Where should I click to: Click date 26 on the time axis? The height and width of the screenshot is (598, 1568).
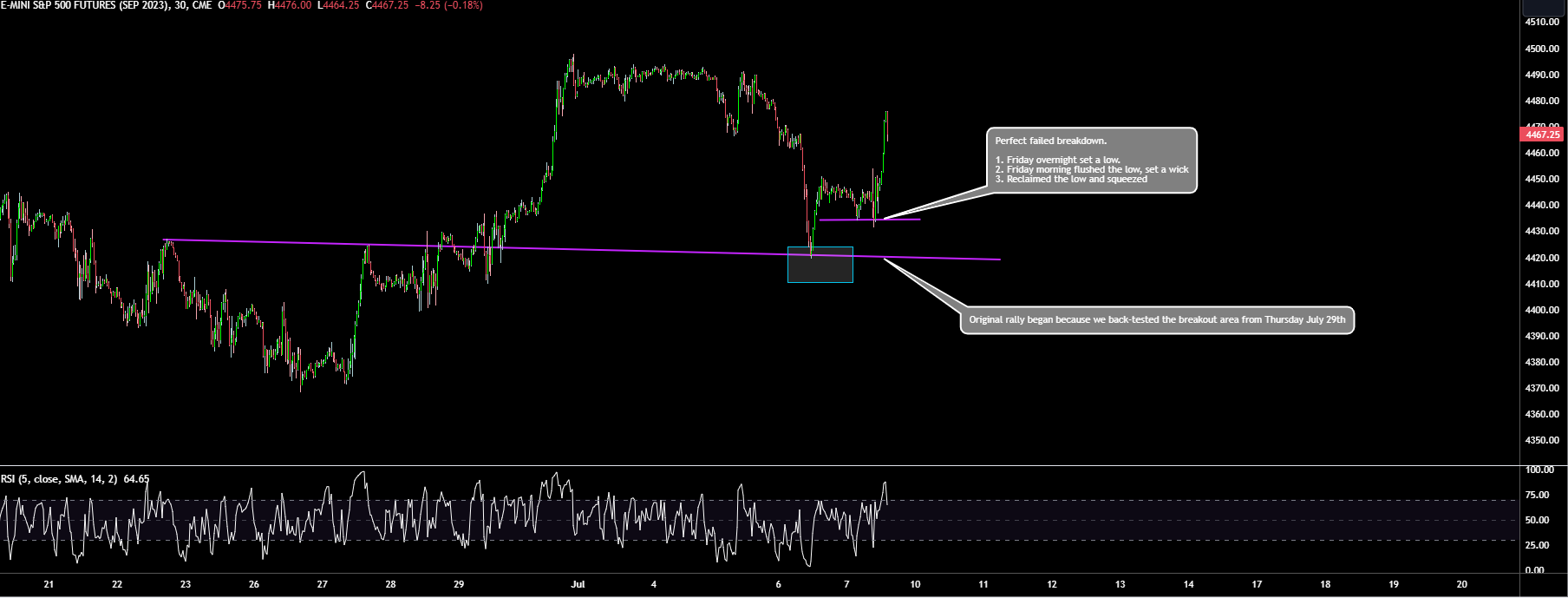[254, 584]
